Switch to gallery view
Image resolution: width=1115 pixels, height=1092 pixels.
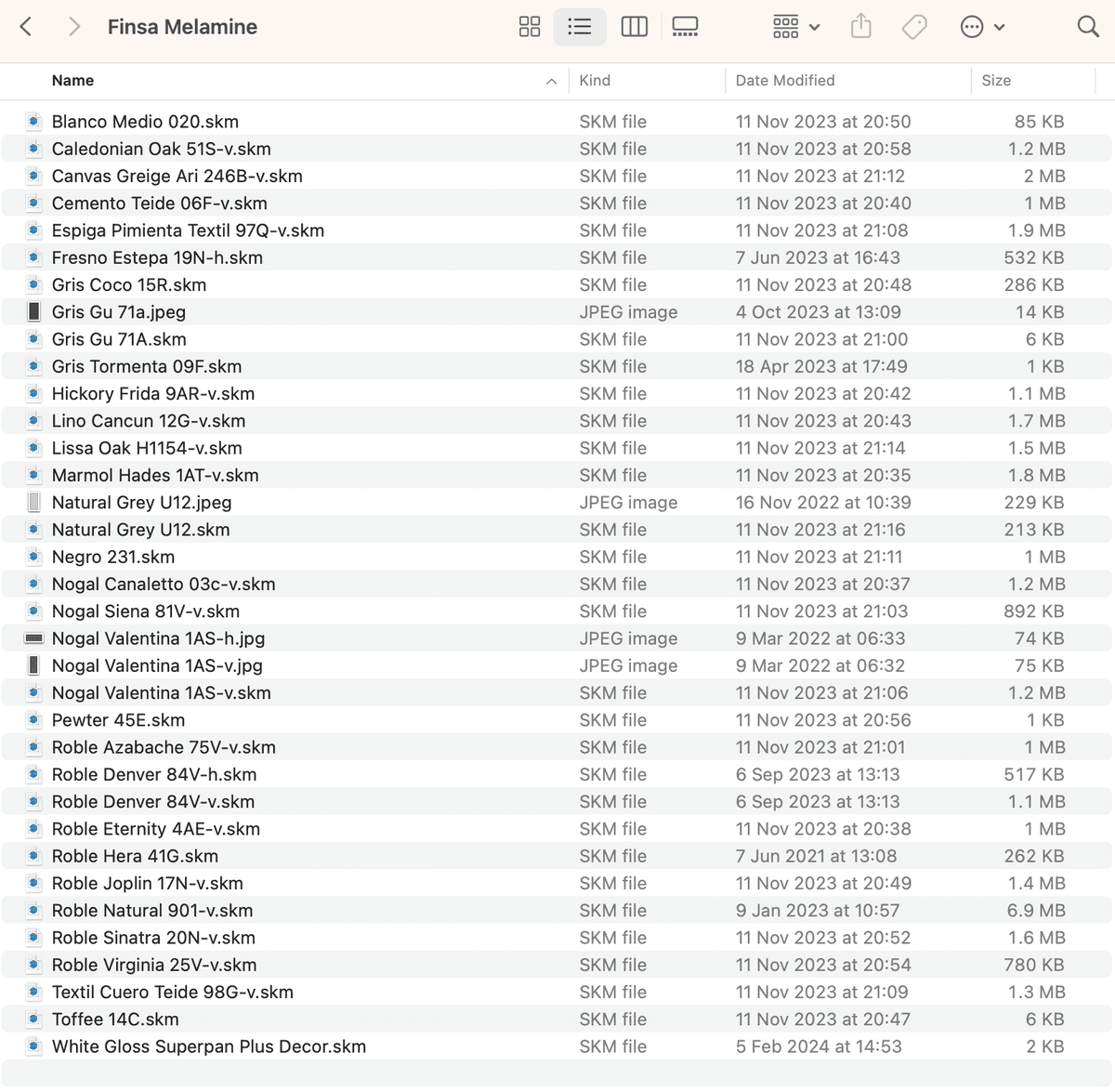(685, 27)
